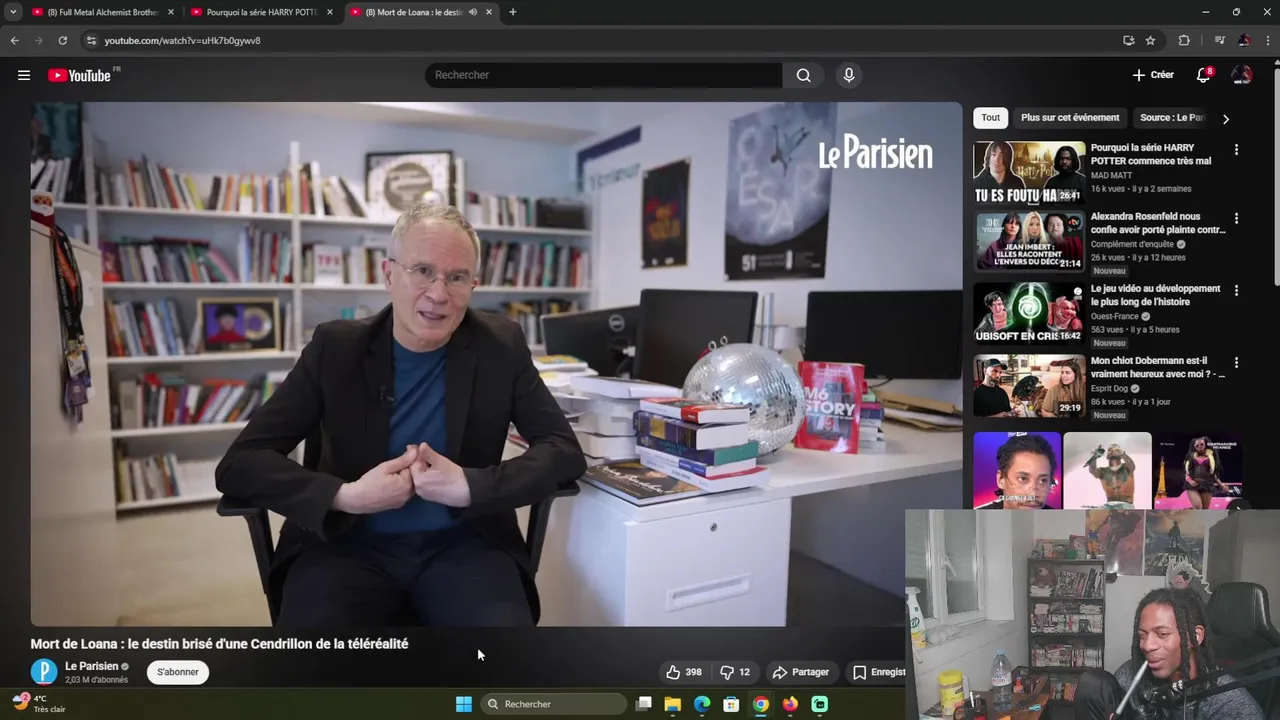
Task: Click the address bar URL
Action: click(x=182, y=40)
